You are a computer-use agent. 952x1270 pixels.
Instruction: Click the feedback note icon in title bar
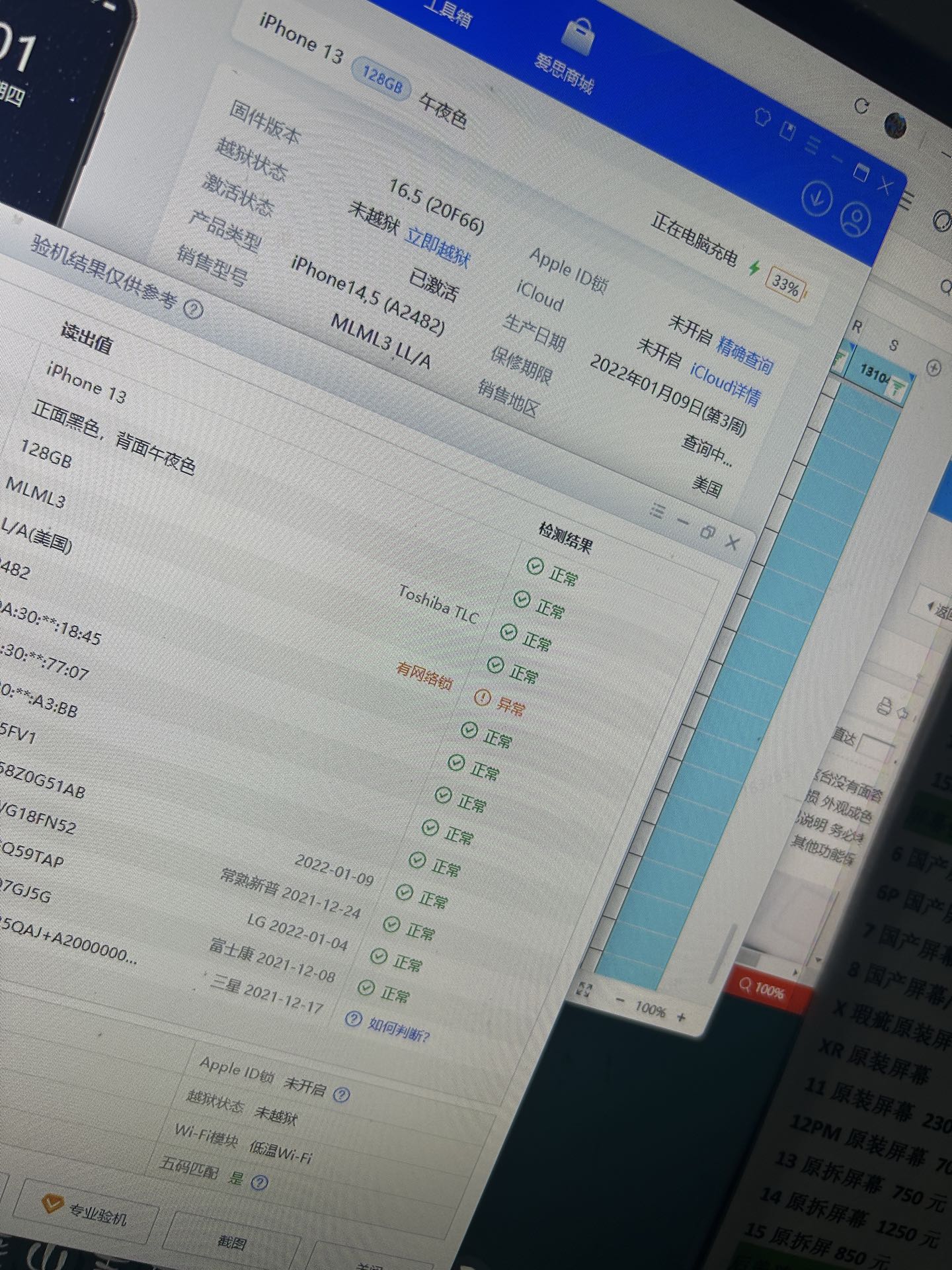[787, 130]
